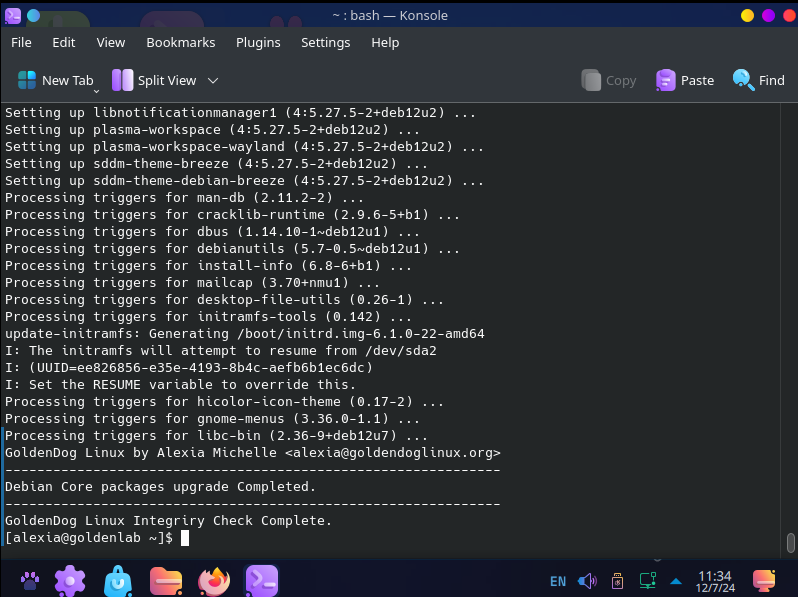Click the EN keyboard layout indicator
Image resolution: width=798 pixels, height=597 pixels.
[x=558, y=581]
